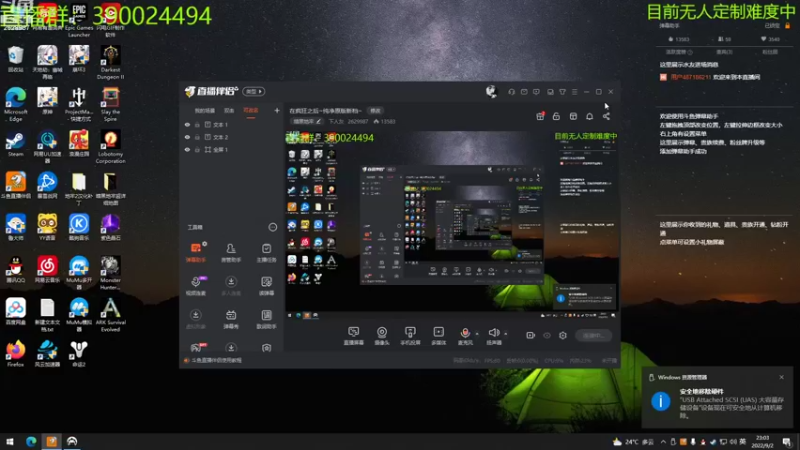Open the notification bell icon above the preview

[x=589, y=116]
